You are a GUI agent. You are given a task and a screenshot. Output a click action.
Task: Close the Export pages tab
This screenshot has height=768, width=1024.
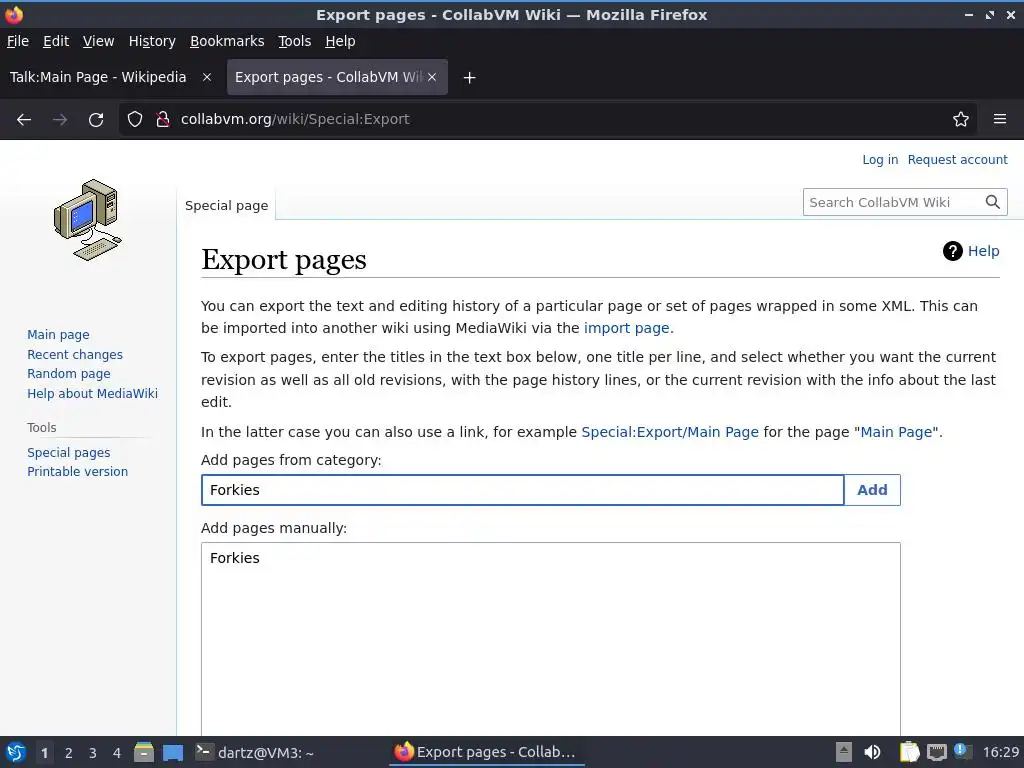click(432, 77)
